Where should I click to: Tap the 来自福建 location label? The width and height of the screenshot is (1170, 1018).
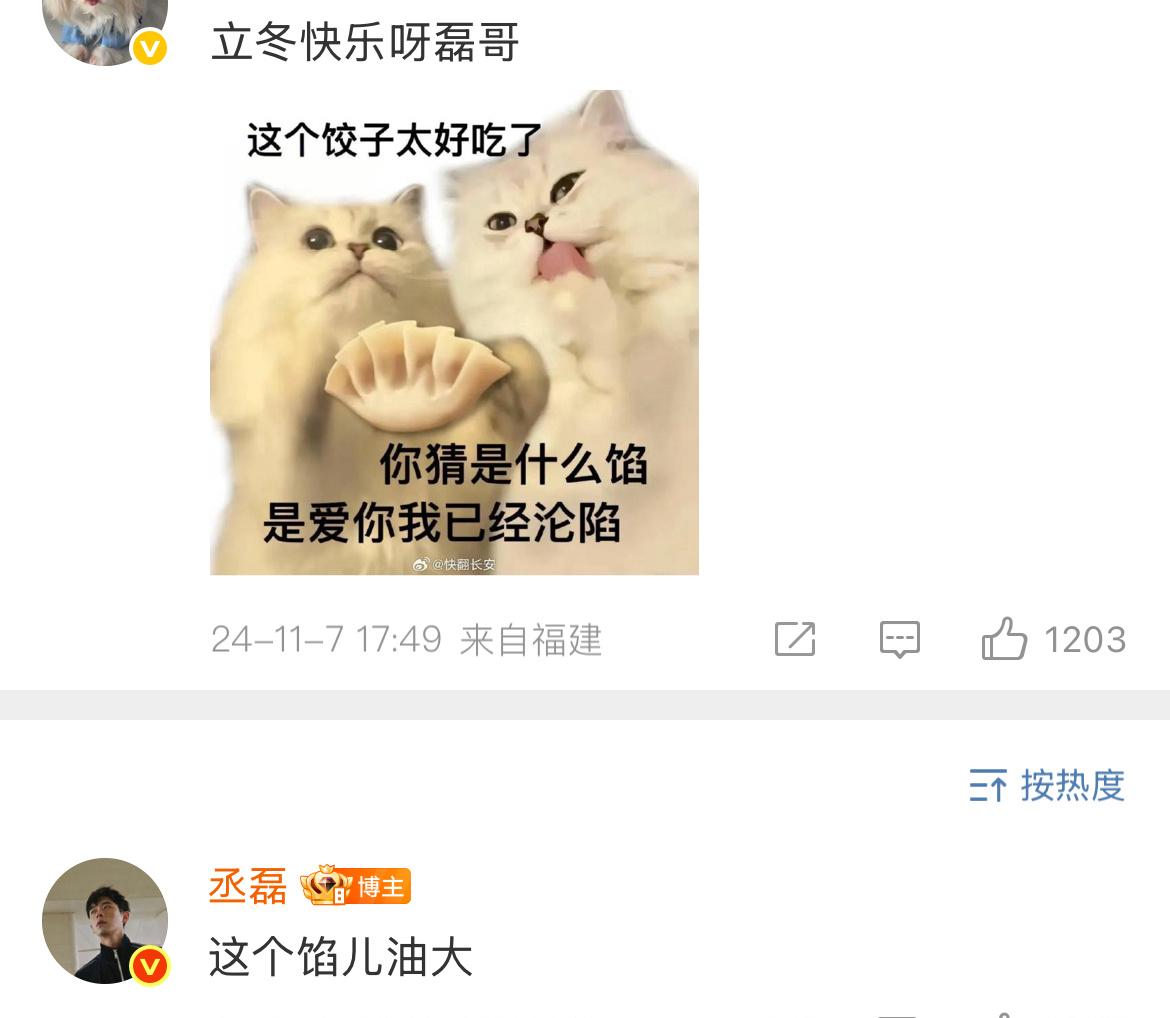[x=531, y=640]
